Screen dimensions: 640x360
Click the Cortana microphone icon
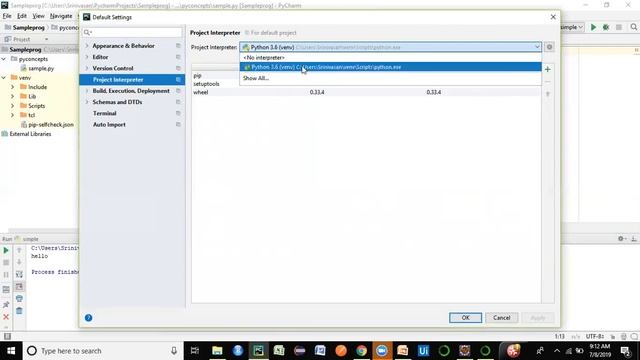click(x=174, y=351)
